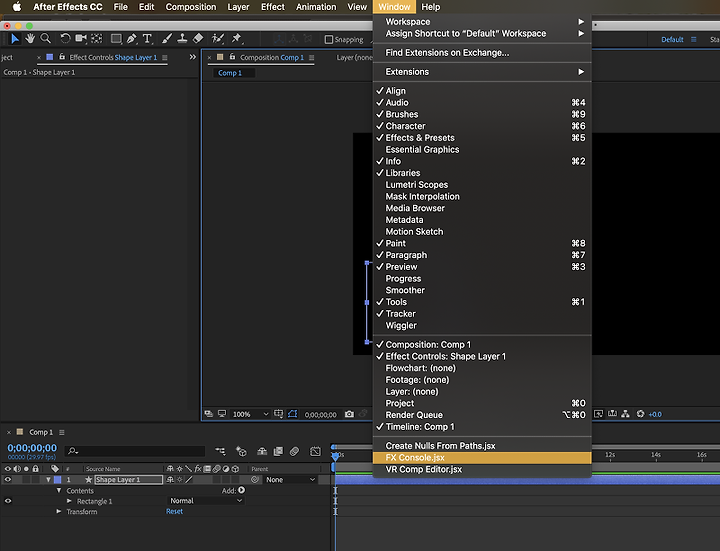Image resolution: width=720 pixels, height=551 pixels.
Task: Expand the Transform group
Action: click(x=59, y=511)
